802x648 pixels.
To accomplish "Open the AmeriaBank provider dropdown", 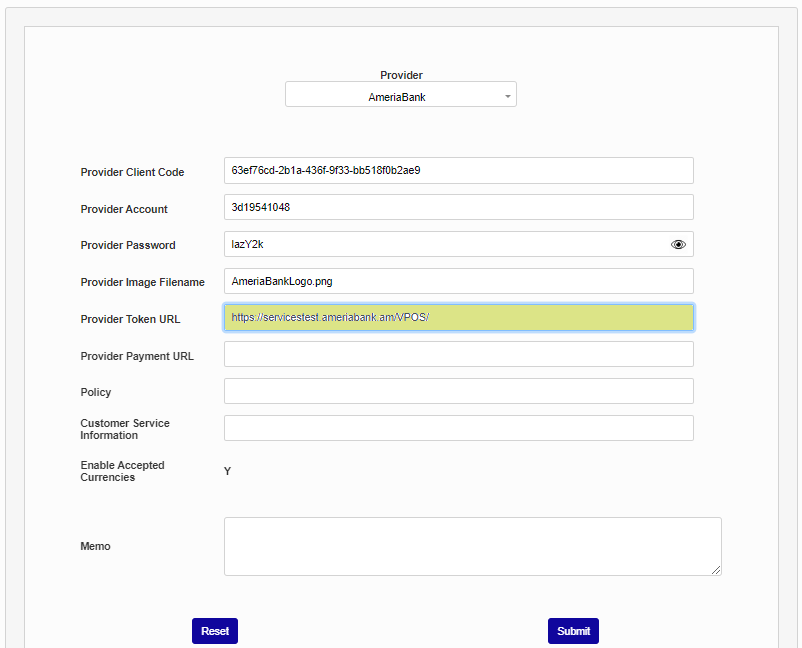I will point(400,95).
